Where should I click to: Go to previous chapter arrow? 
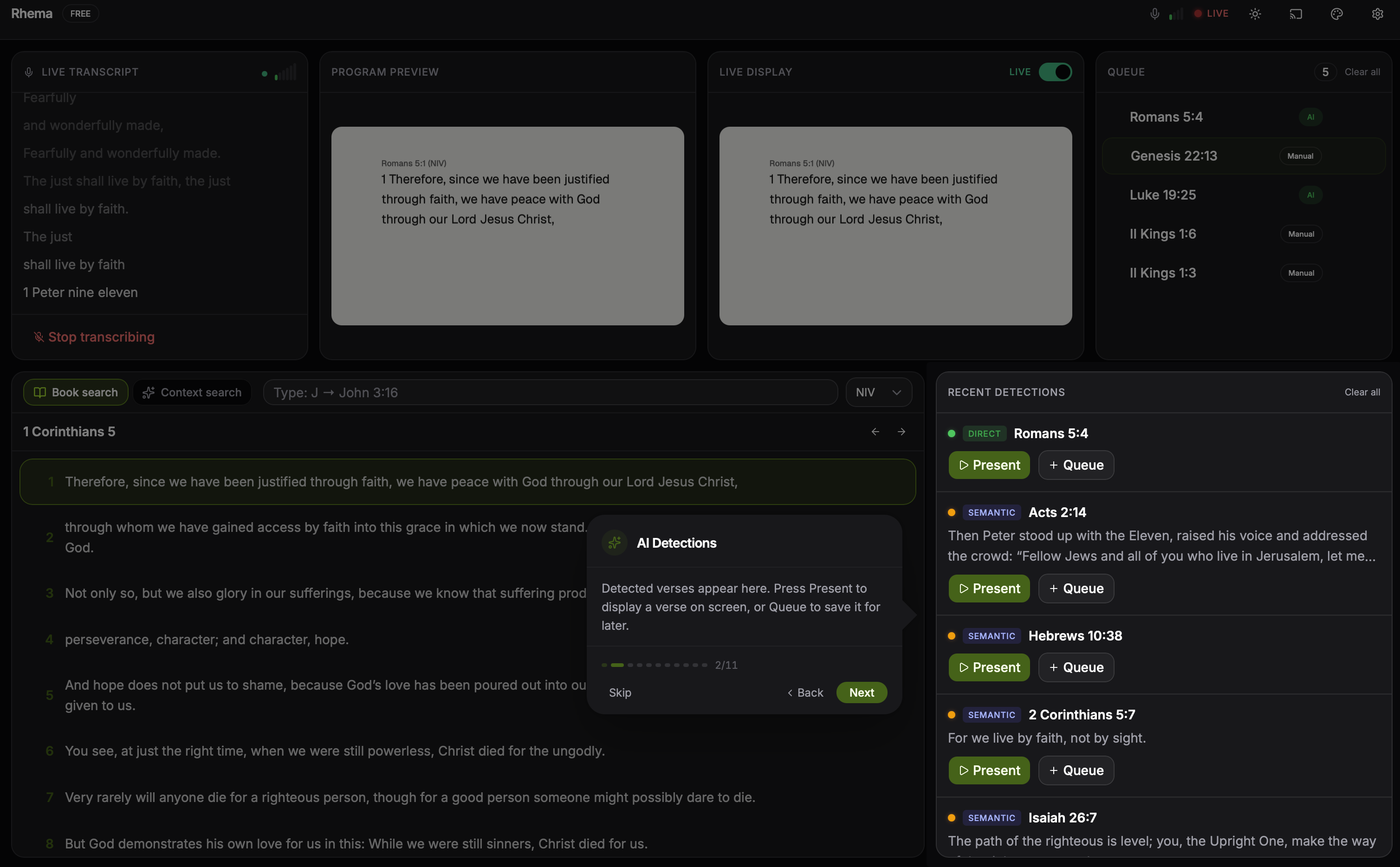click(875, 432)
